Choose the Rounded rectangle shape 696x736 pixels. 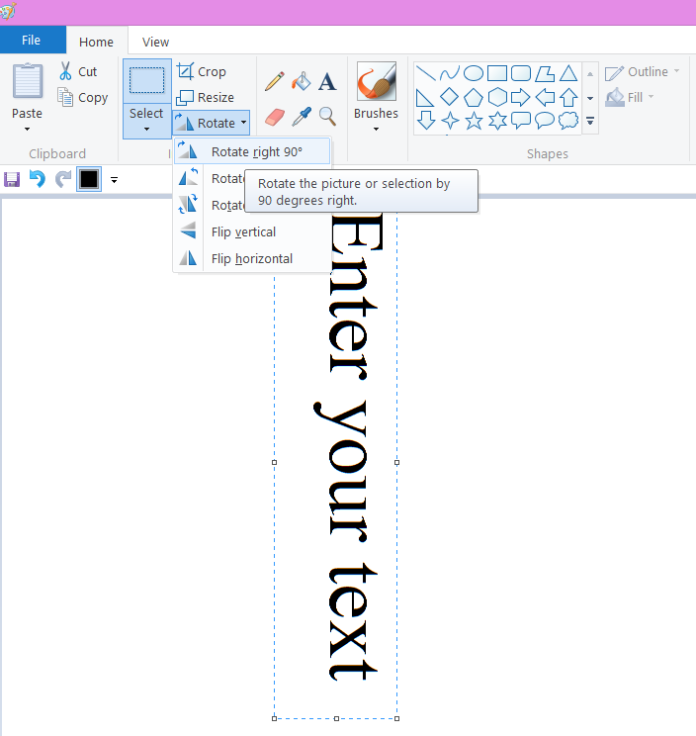pyautogui.click(x=520, y=73)
